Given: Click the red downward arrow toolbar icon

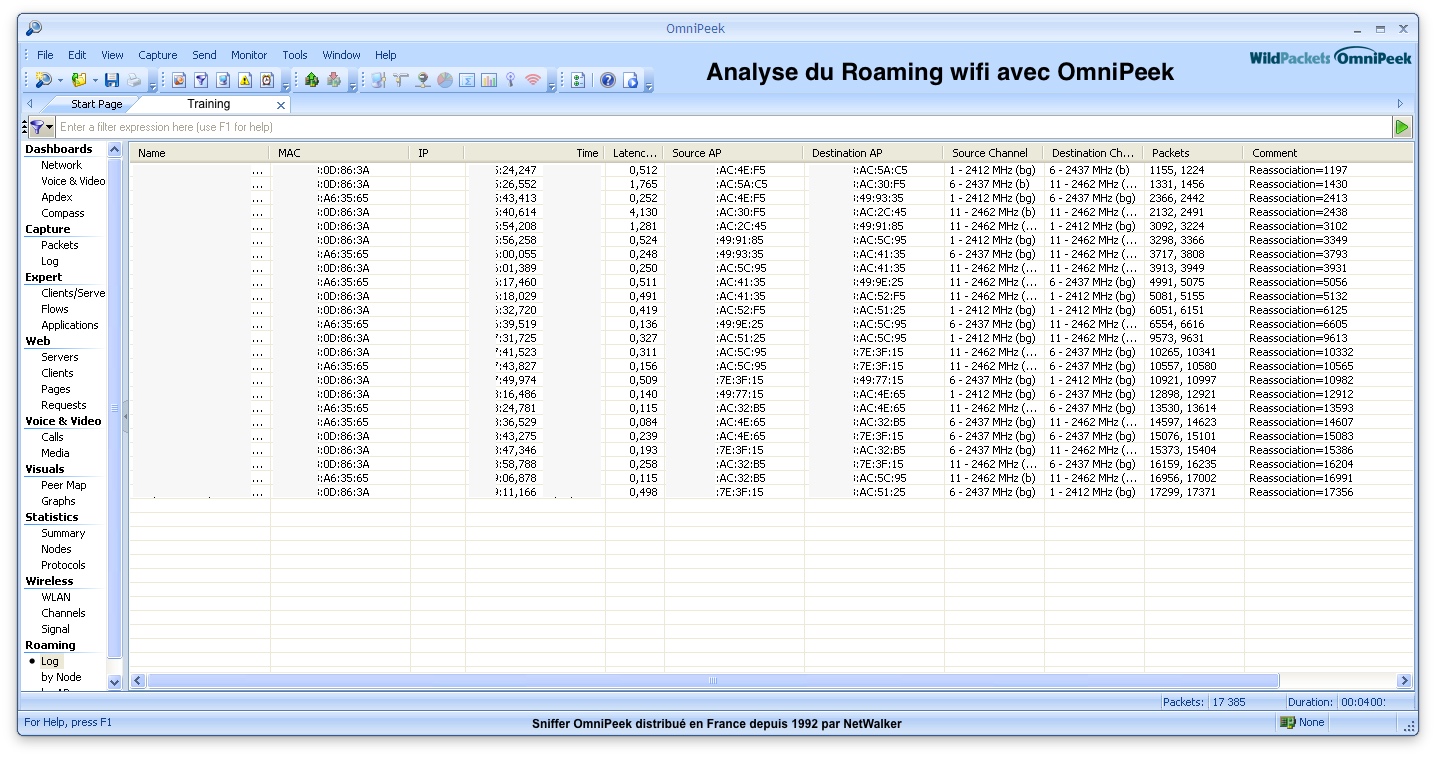Looking at the screenshot, I should [x=334, y=80].
